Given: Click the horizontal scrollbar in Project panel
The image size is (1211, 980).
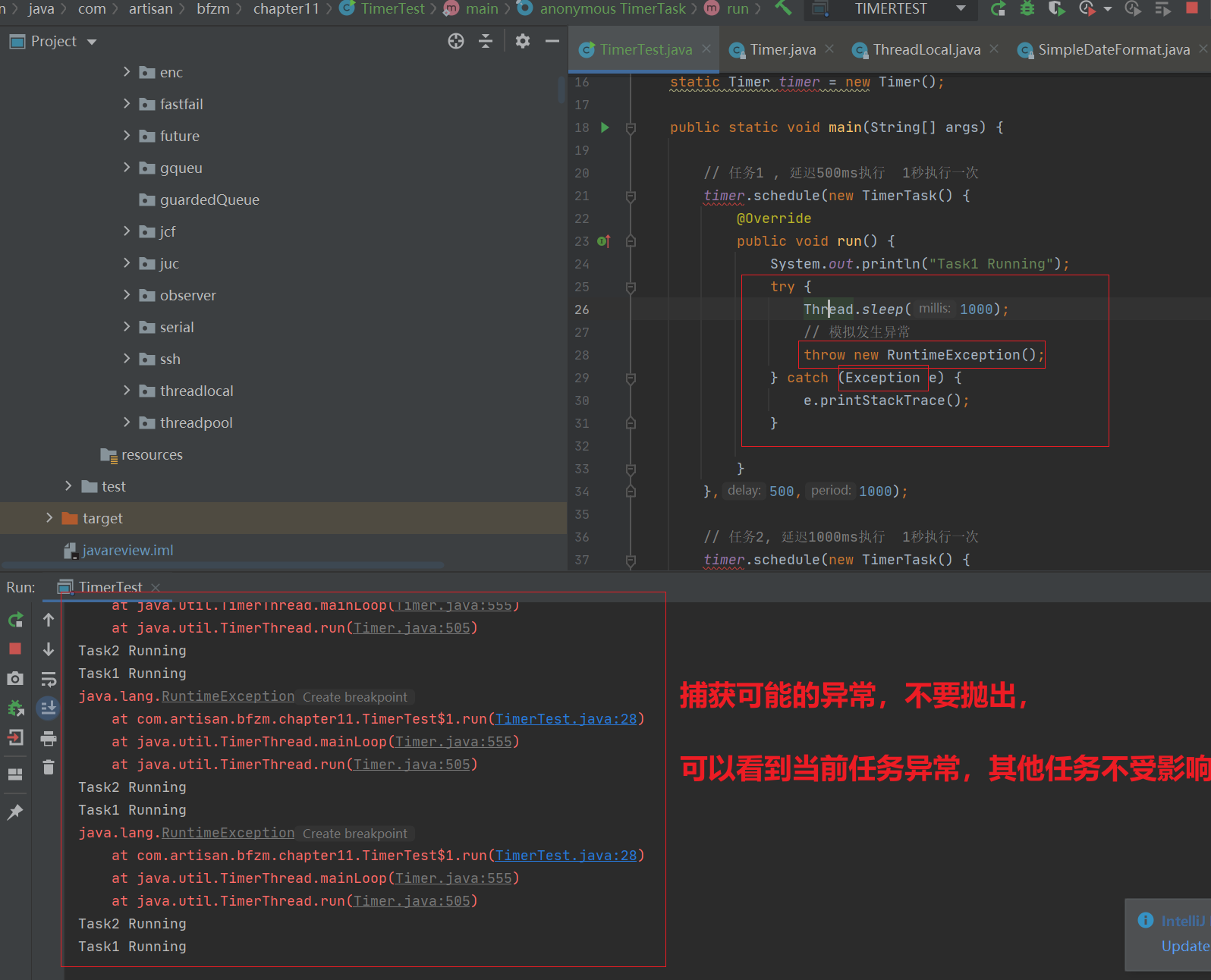Looking at the screenshot, I should click(223, 564).
